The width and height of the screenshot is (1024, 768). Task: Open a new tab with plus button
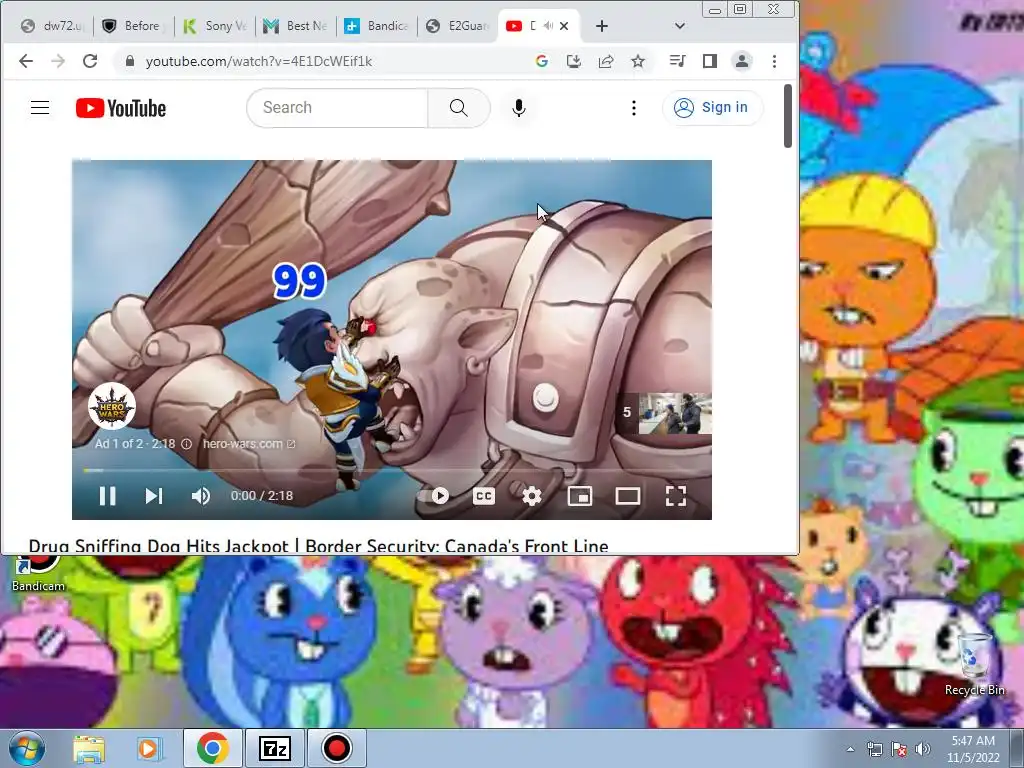(601, 26)
